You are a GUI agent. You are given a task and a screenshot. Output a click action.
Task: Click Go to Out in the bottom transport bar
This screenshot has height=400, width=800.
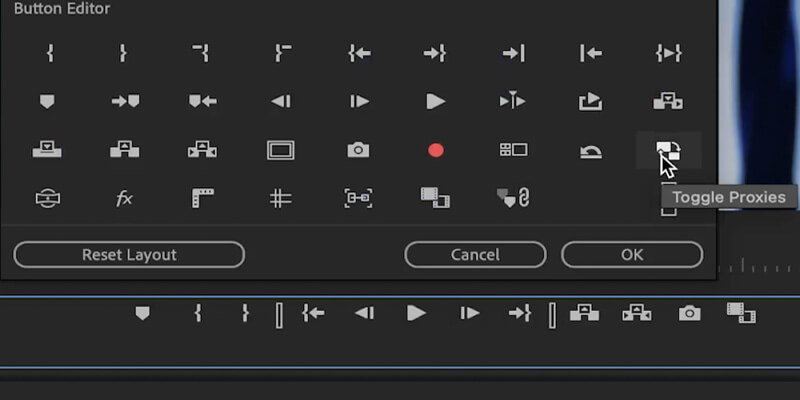[520, 313]
